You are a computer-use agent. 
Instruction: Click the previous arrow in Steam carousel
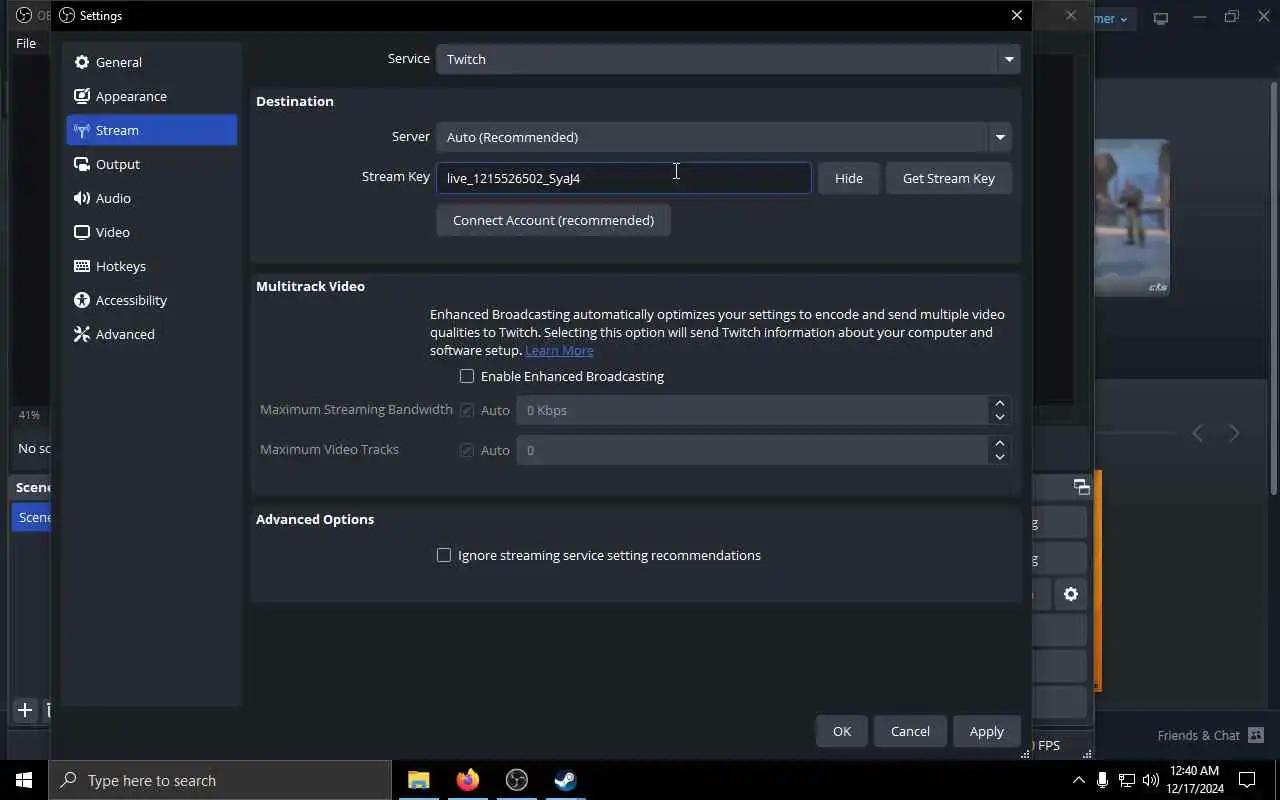(x=1198, y=433)
